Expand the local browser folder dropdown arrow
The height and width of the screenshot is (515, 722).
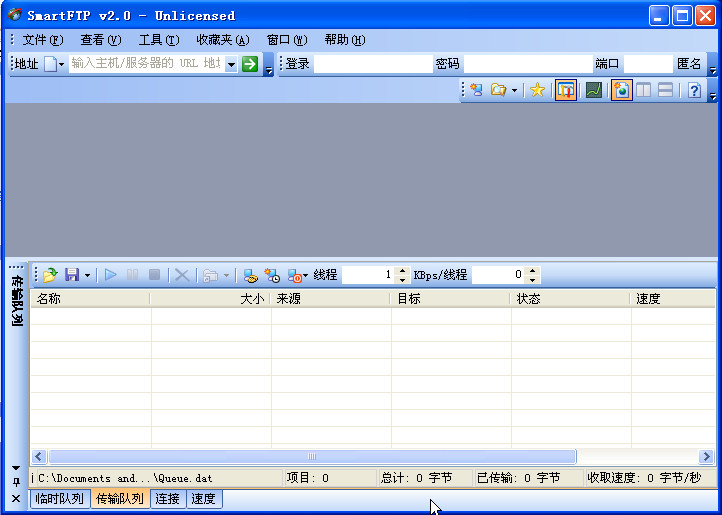514,90
